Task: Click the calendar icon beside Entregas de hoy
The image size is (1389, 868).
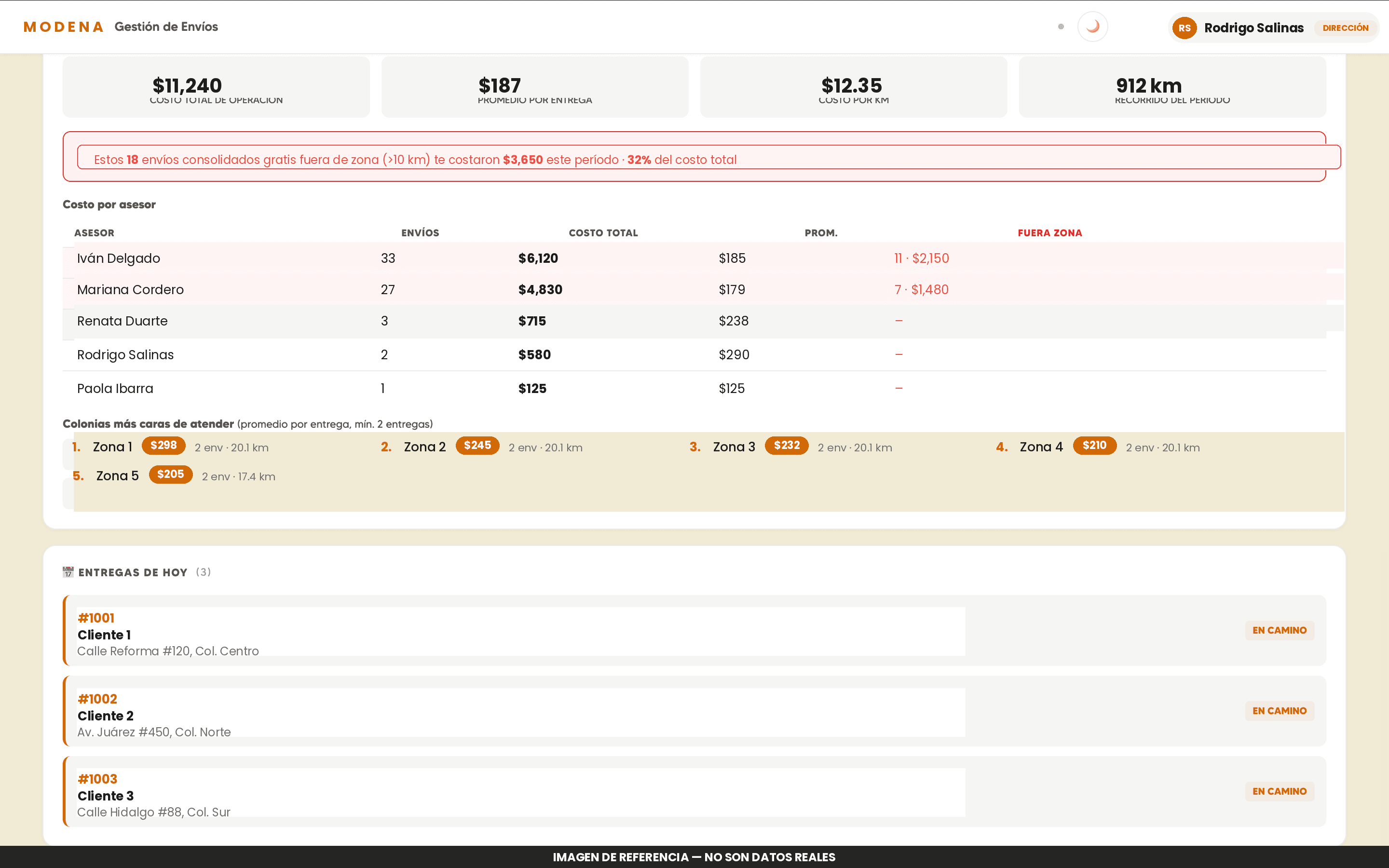Action: pos(68,572)
